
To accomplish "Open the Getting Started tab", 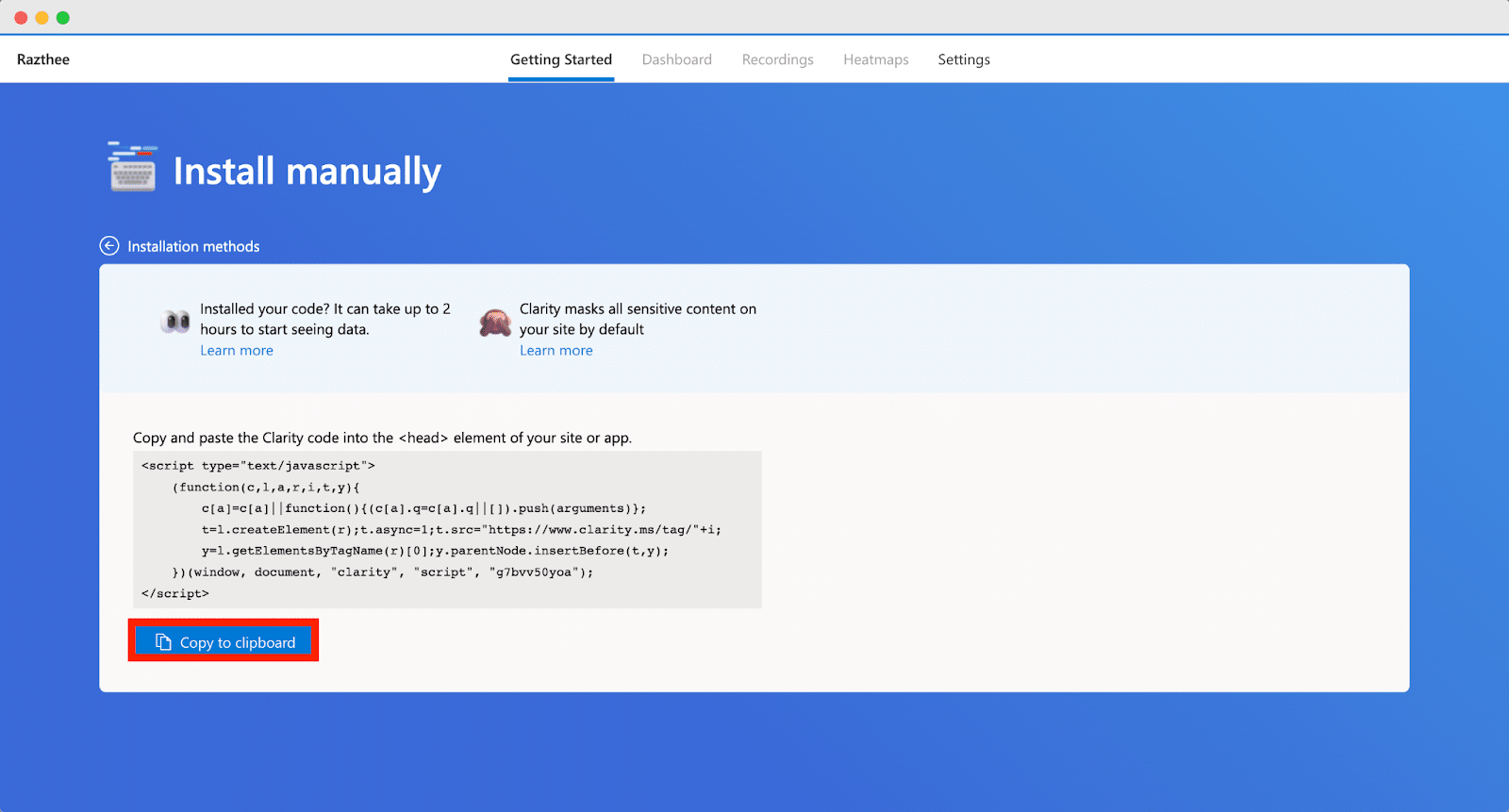I will pos(561,59).
